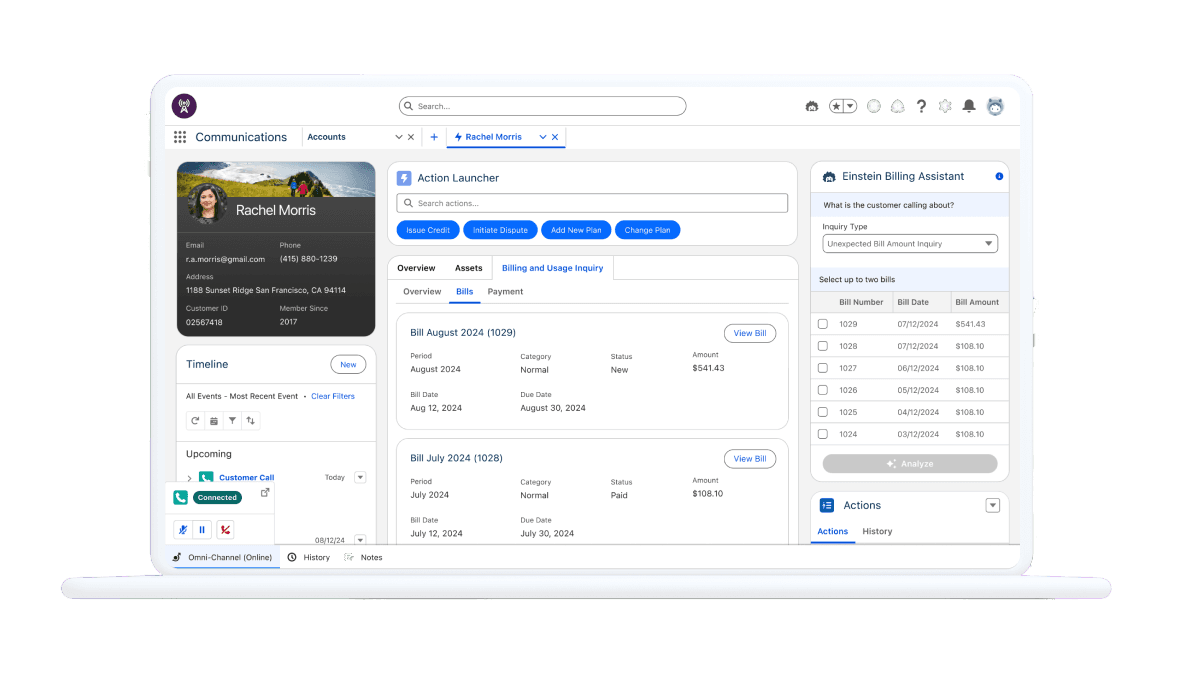Screen dimensions: 1200x675
Task: Select checkbox for bill 1027
Action: 823,368
